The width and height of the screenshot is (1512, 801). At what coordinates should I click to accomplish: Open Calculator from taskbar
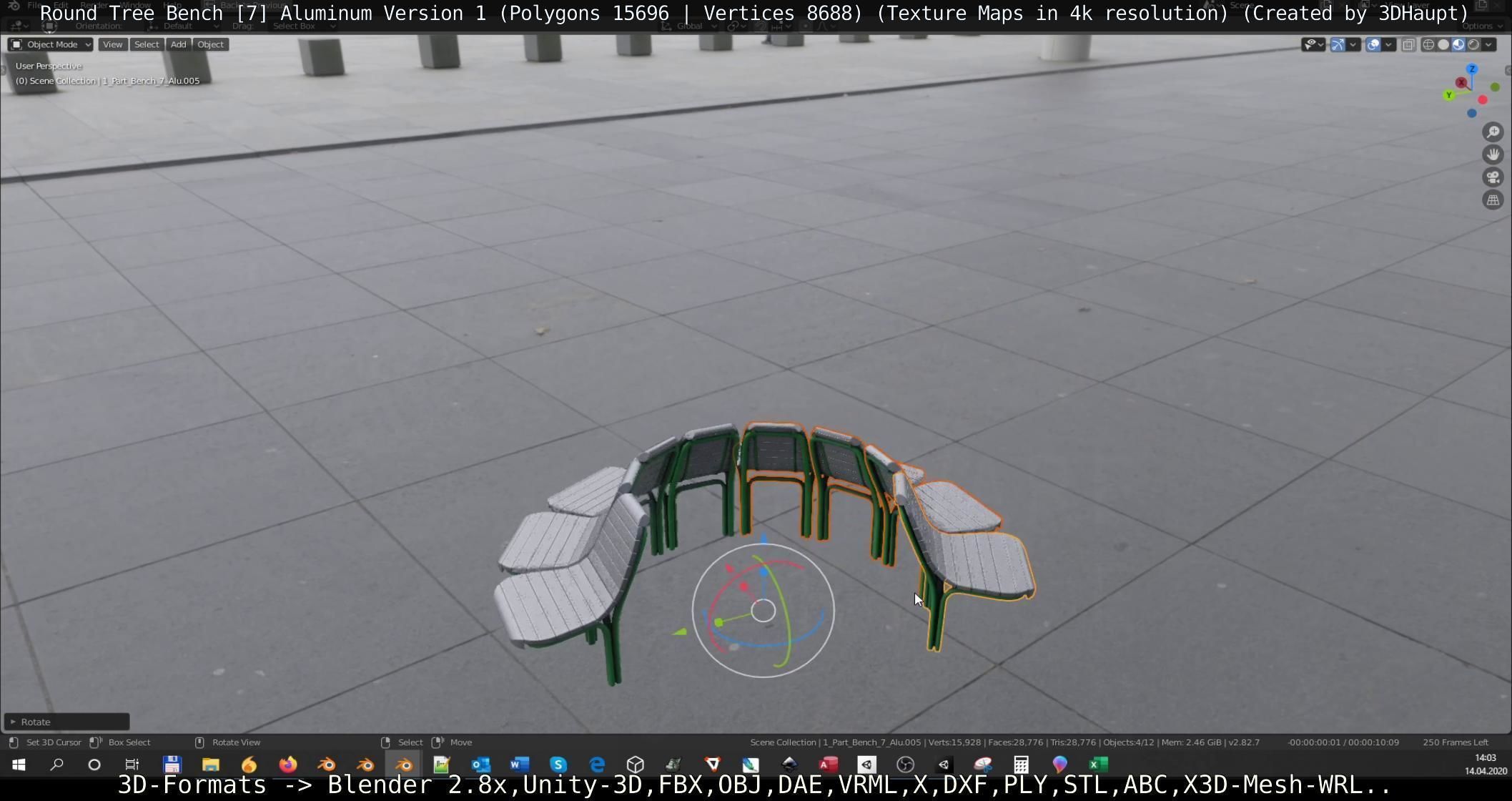coord(1021,765)
